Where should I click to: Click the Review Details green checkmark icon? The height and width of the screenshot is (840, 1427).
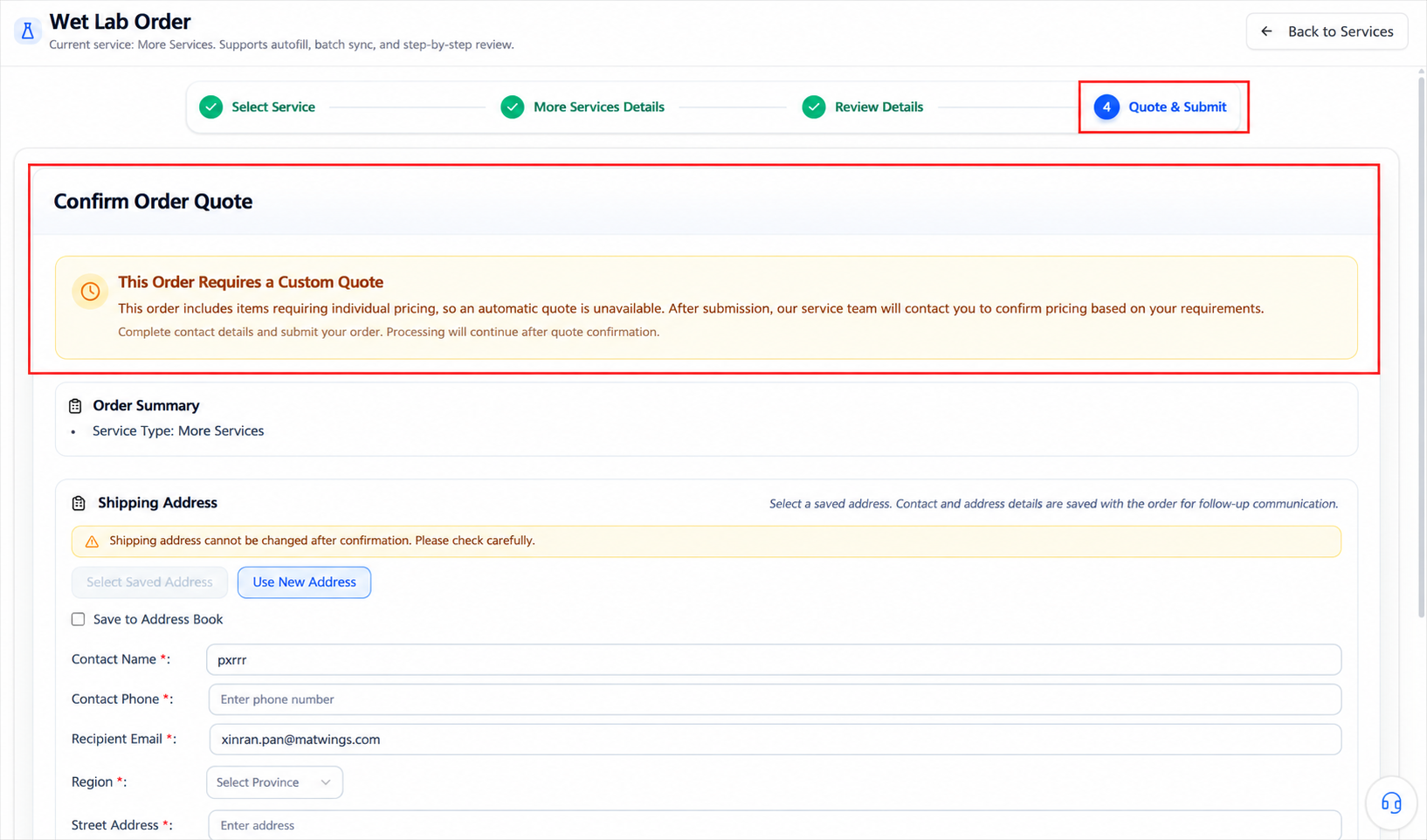pos(814,107)
